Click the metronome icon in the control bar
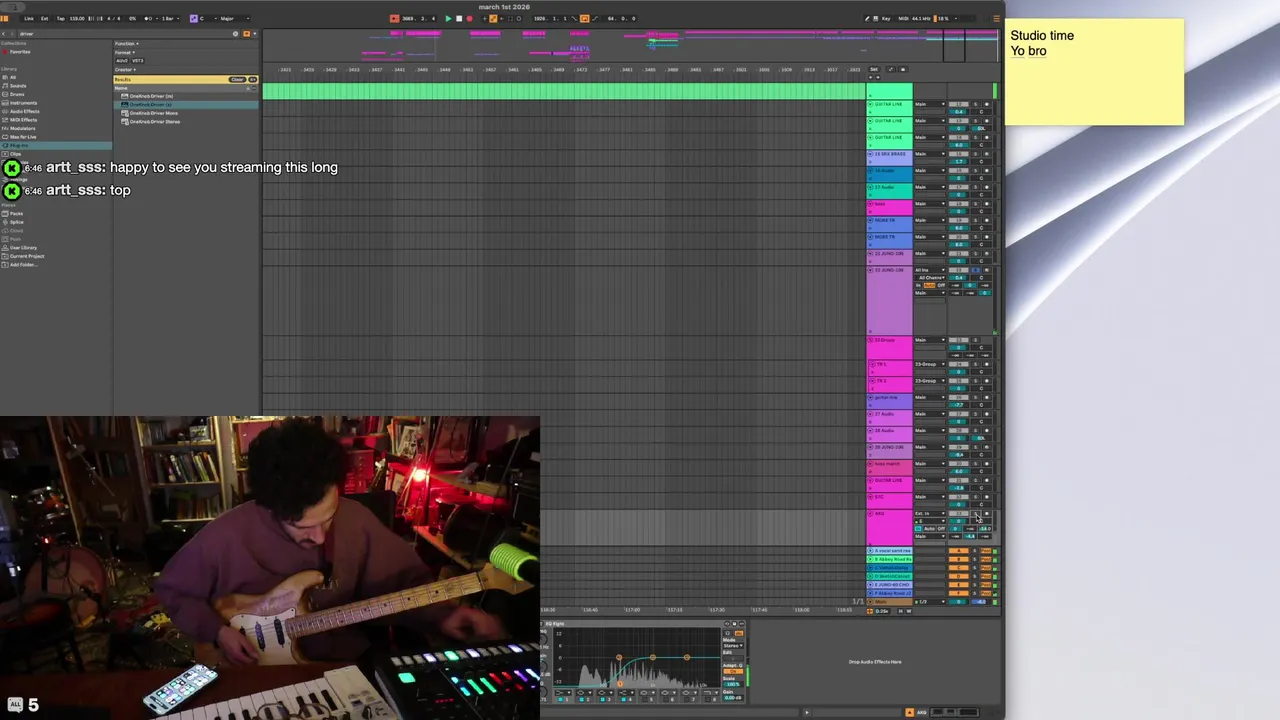The height and width of the screenshot is (720, 1280). click(148, 18)
